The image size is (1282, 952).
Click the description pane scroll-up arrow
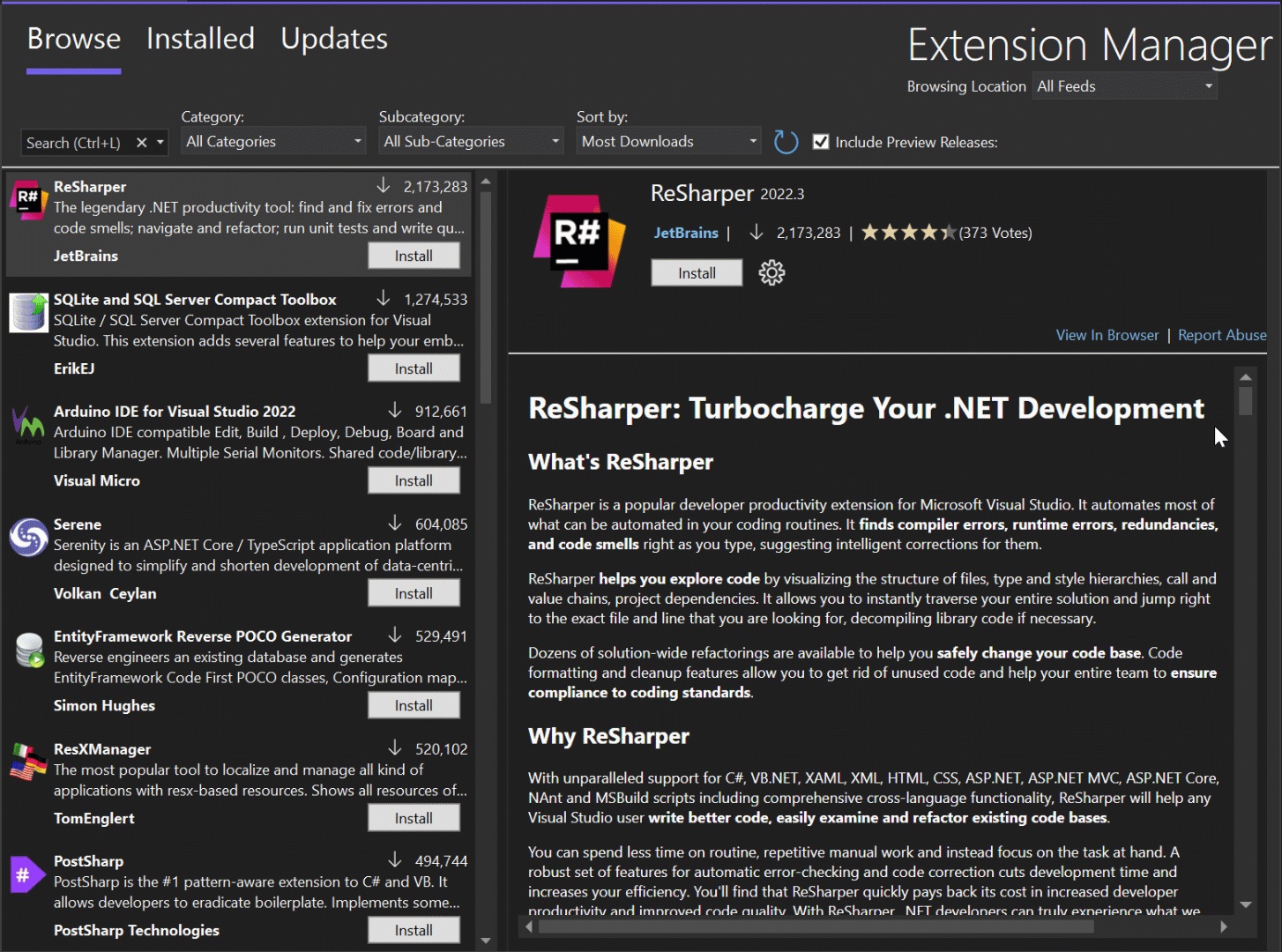[1245, 377]
